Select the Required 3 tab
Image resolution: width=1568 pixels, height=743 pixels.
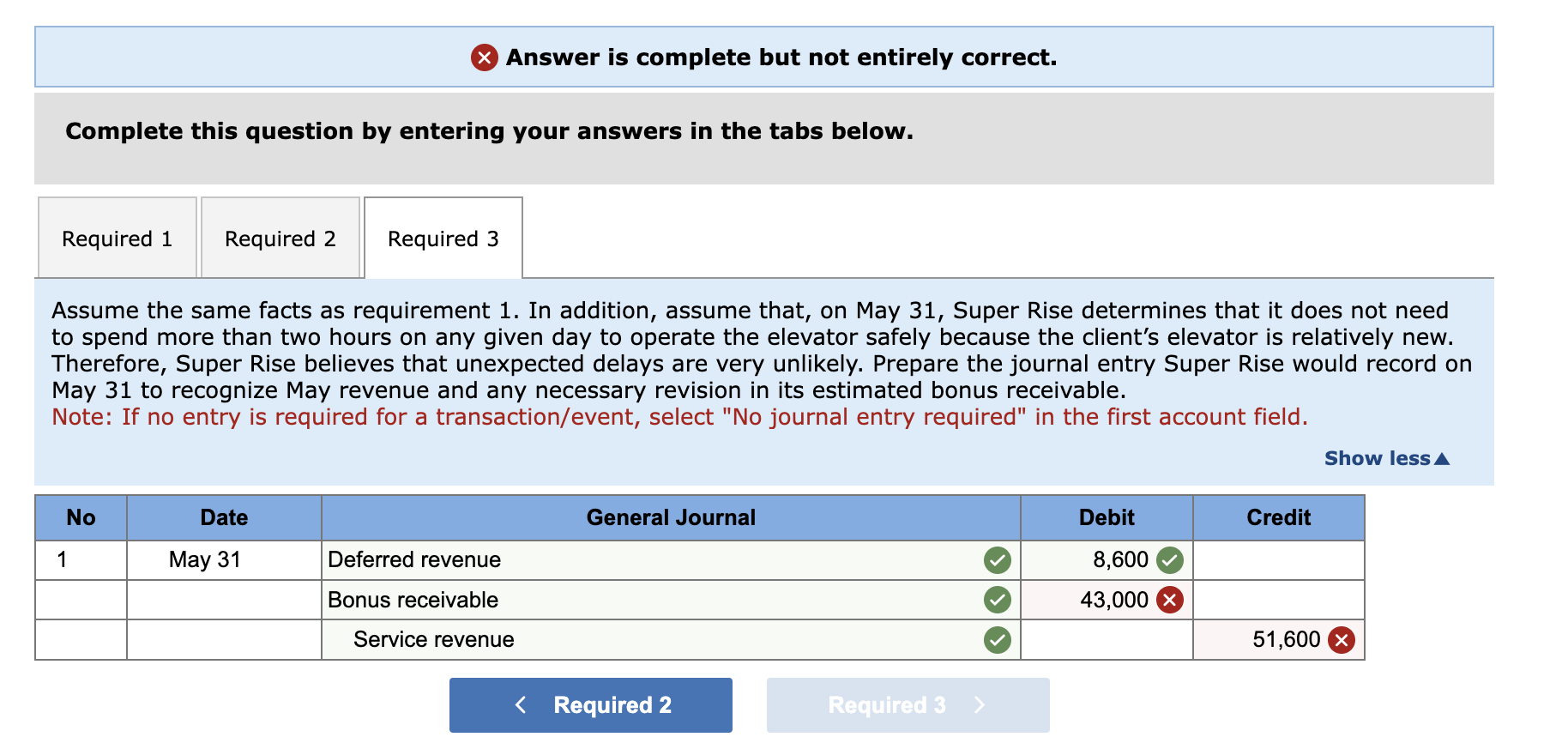[443, 238]
